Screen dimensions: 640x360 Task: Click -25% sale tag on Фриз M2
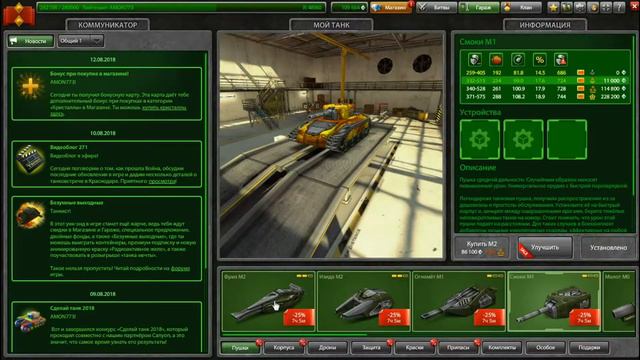click(x=299, y=318)
